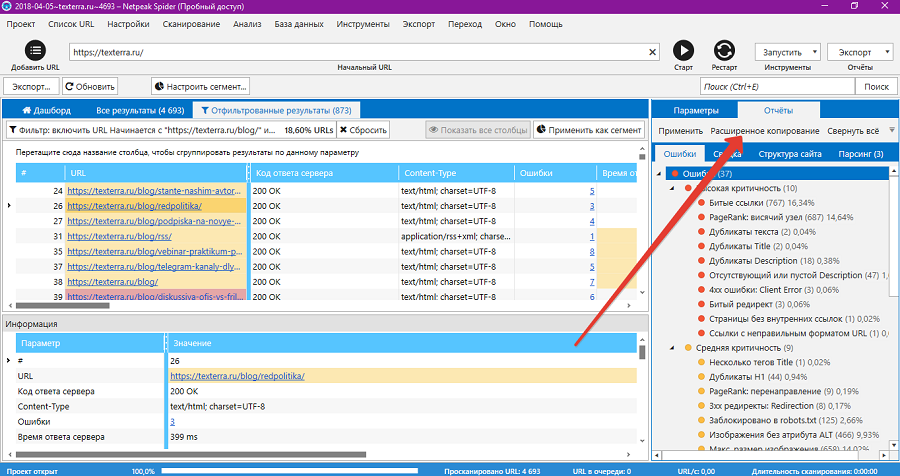Open the Export (Экспорт) menu in menu bar
Viewport: 900px width, 476px height.
418,24
